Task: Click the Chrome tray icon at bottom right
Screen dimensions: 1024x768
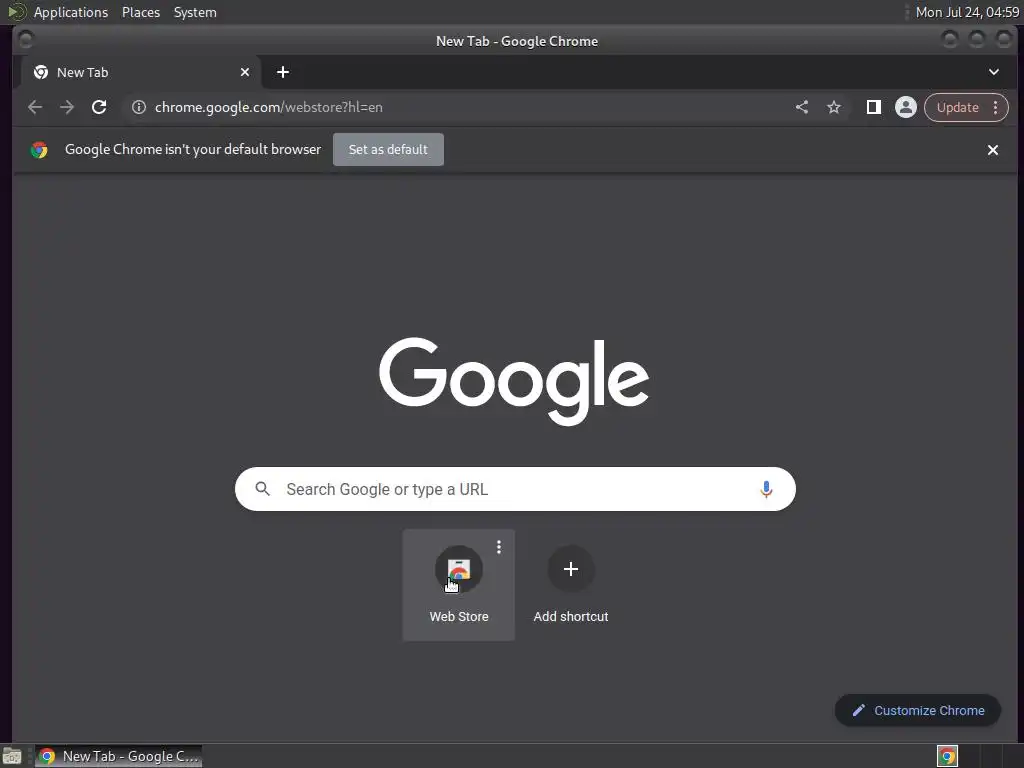Action: 947,756
